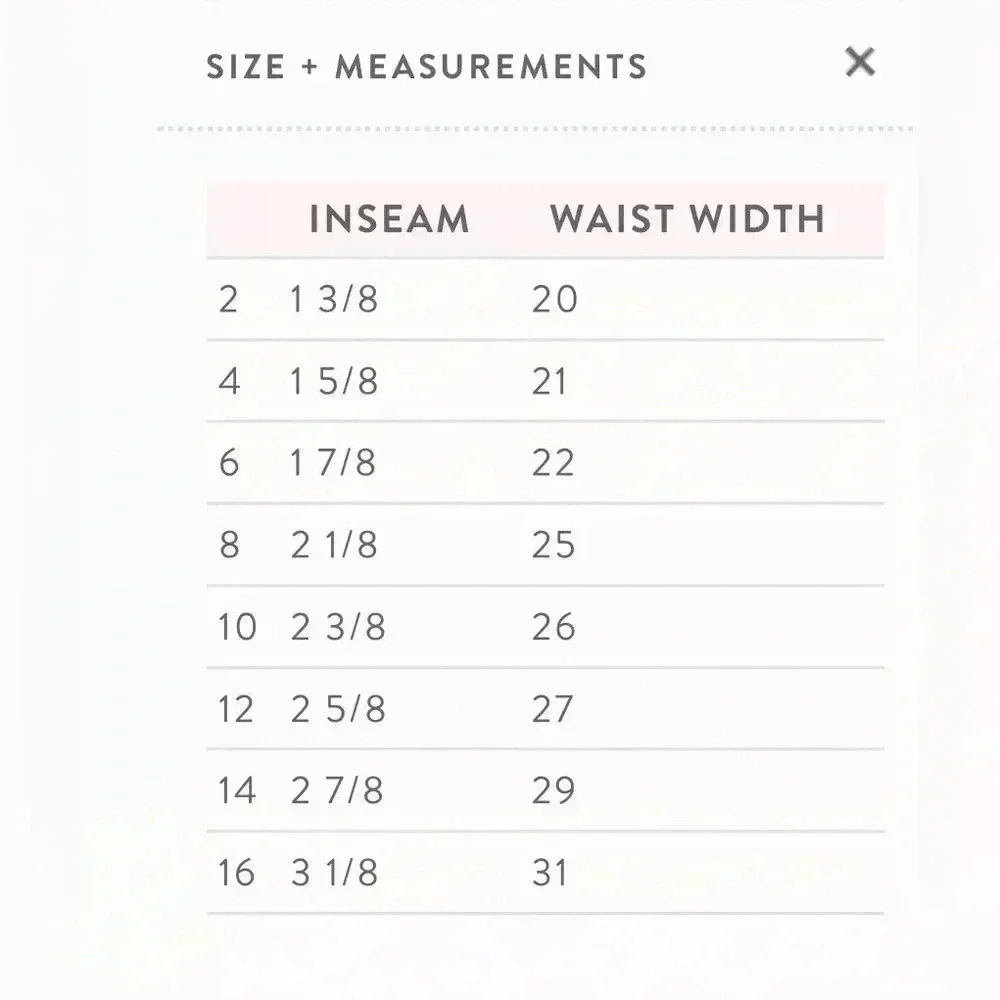The height and width of the screenshot is (1000, 1000).
Task: Select the 3 1/8 inseam value
Action: tap(335, 873)
